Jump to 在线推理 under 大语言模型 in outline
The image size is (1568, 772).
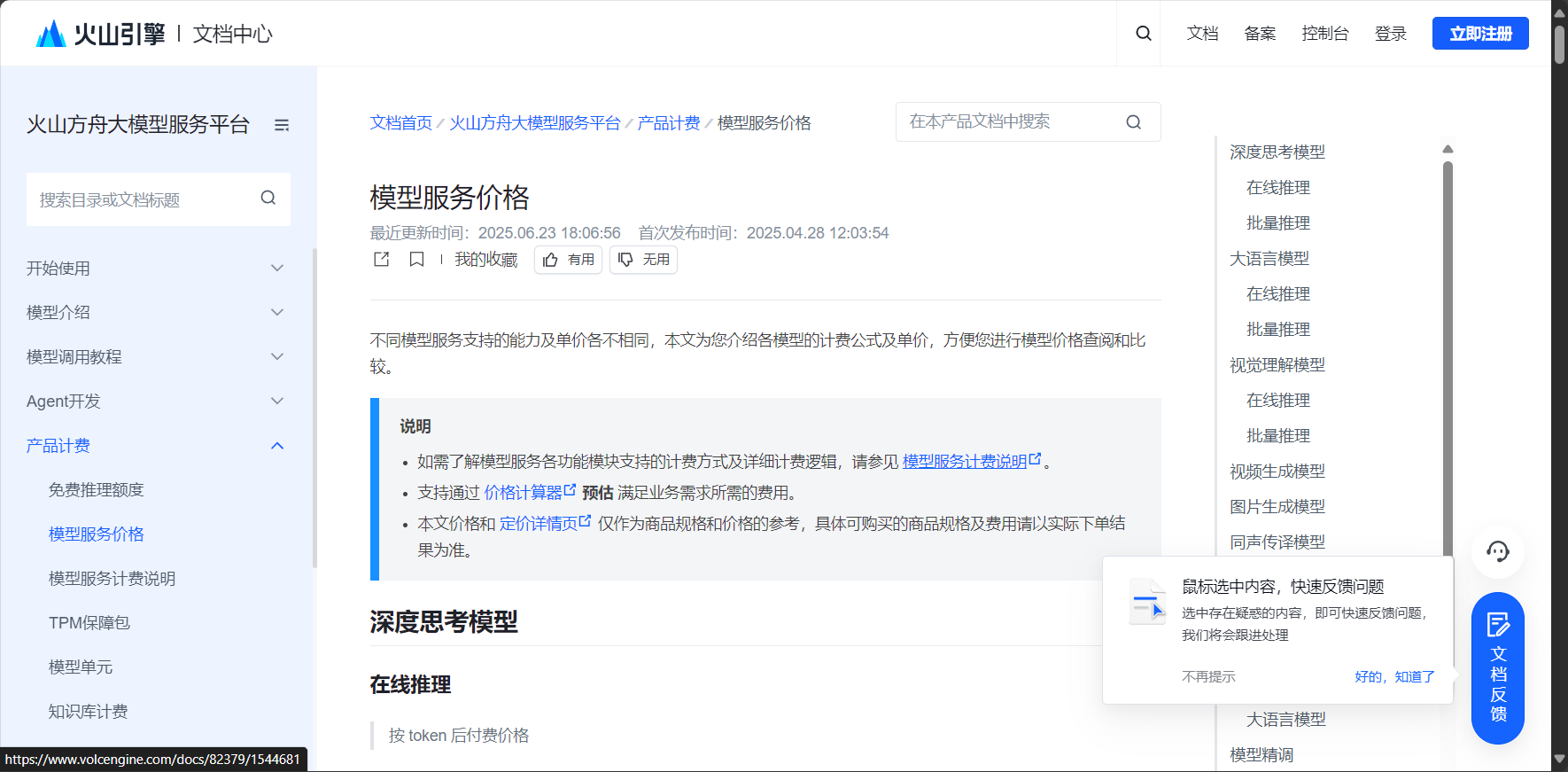pyautogui.click(x=1277, y=293)
